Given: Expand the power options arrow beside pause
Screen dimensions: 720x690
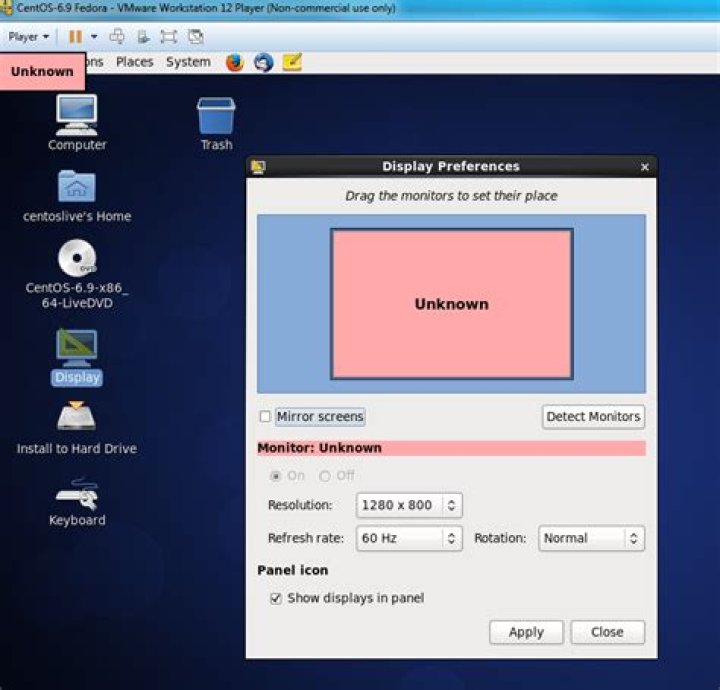Looking at the screenshot, I should pos(94,37).
